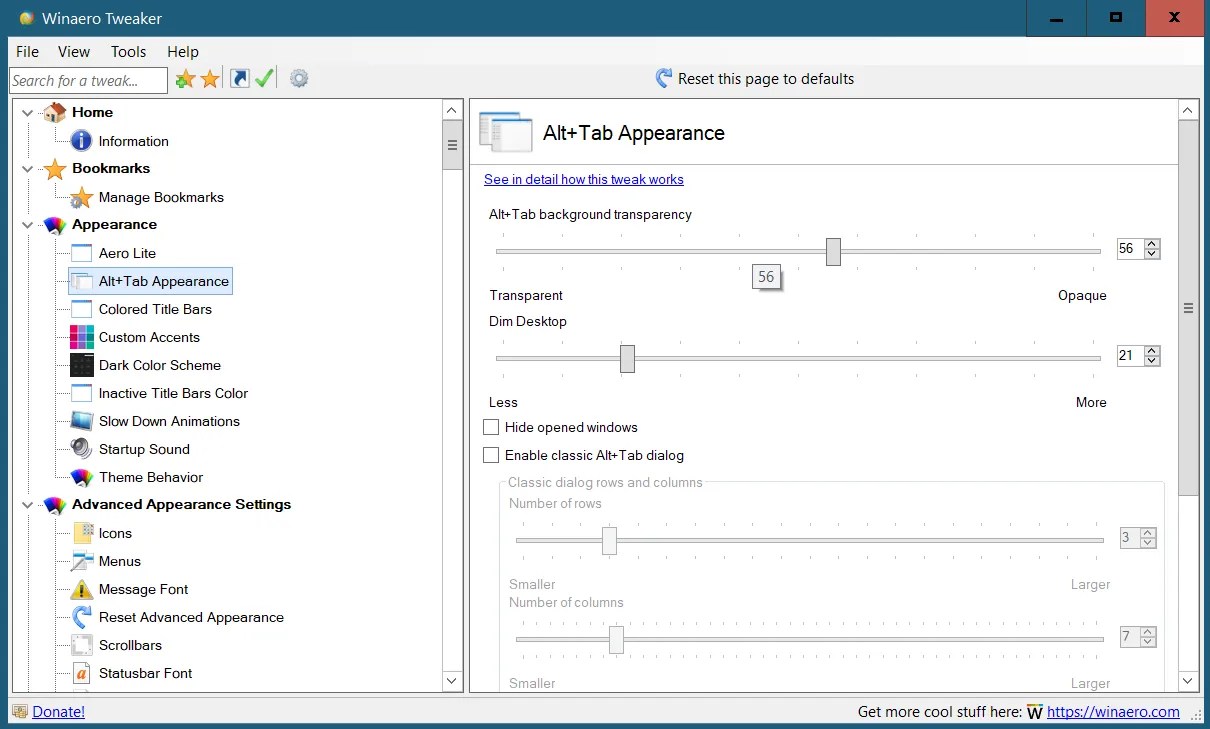Click the tree panel scrollbar down arrow
The width and height of the screenshot is (1210, 729).
pos(452,681)
